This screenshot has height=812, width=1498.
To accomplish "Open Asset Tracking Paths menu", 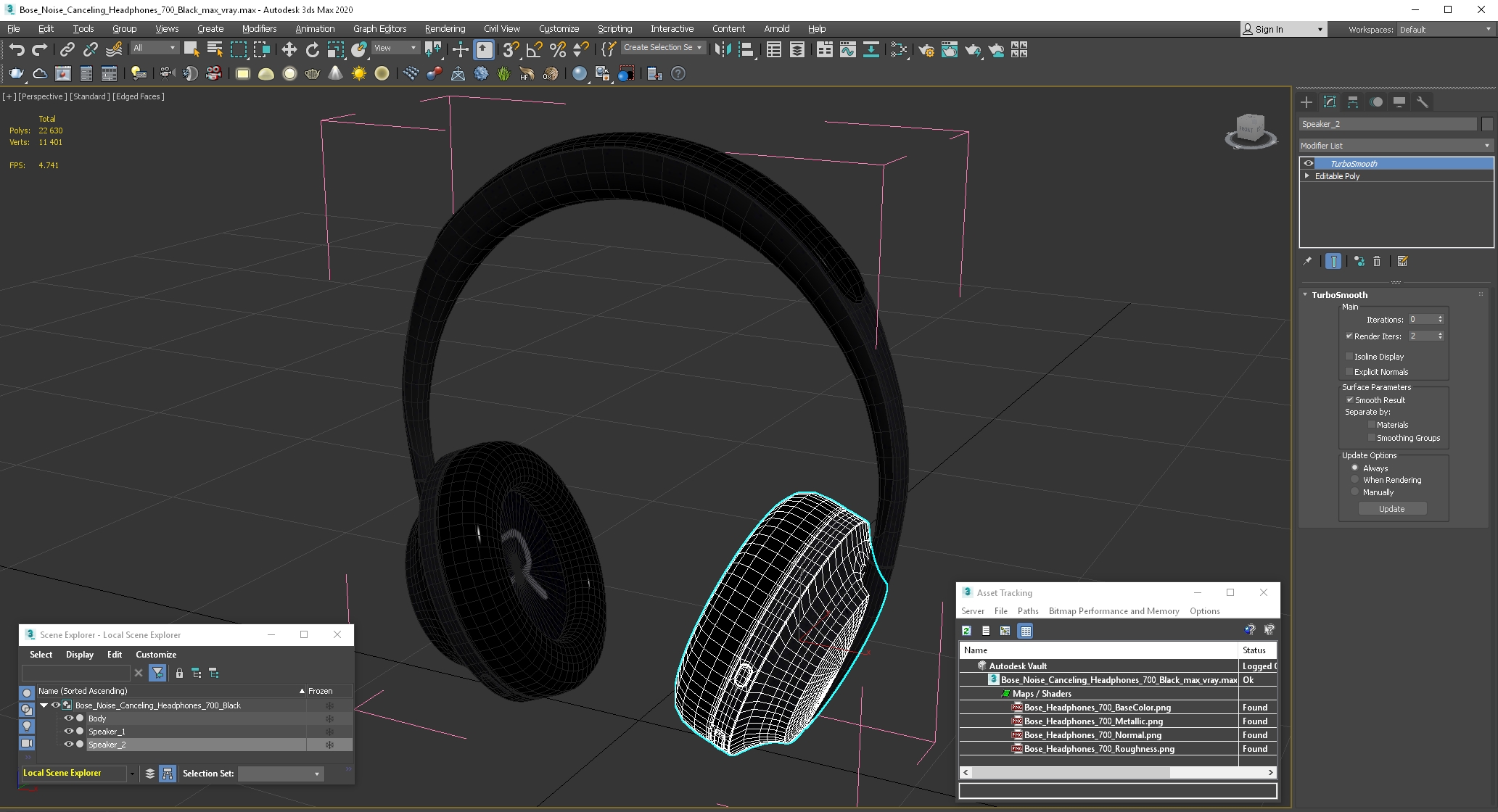I will (x=1028, y=611).
